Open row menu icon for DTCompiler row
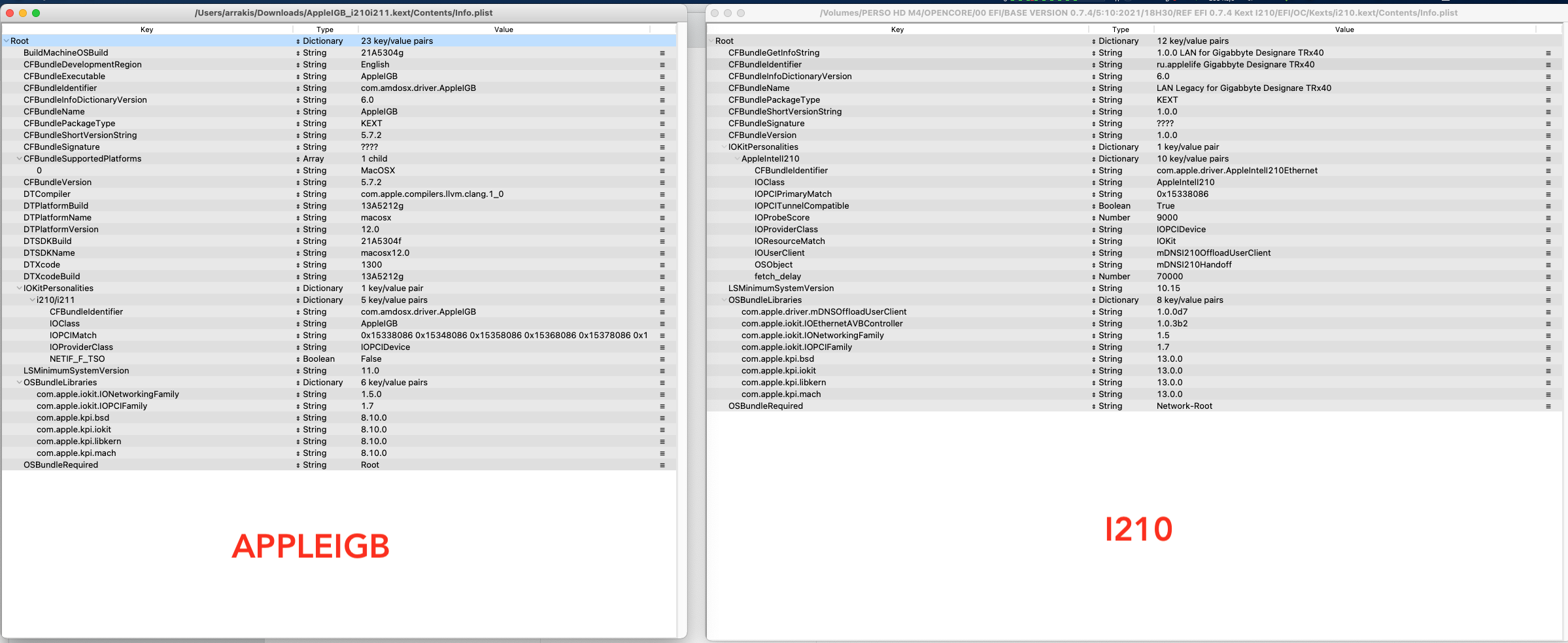The width and height of the screenshot is (1568, 643). [x=662, y=194]
